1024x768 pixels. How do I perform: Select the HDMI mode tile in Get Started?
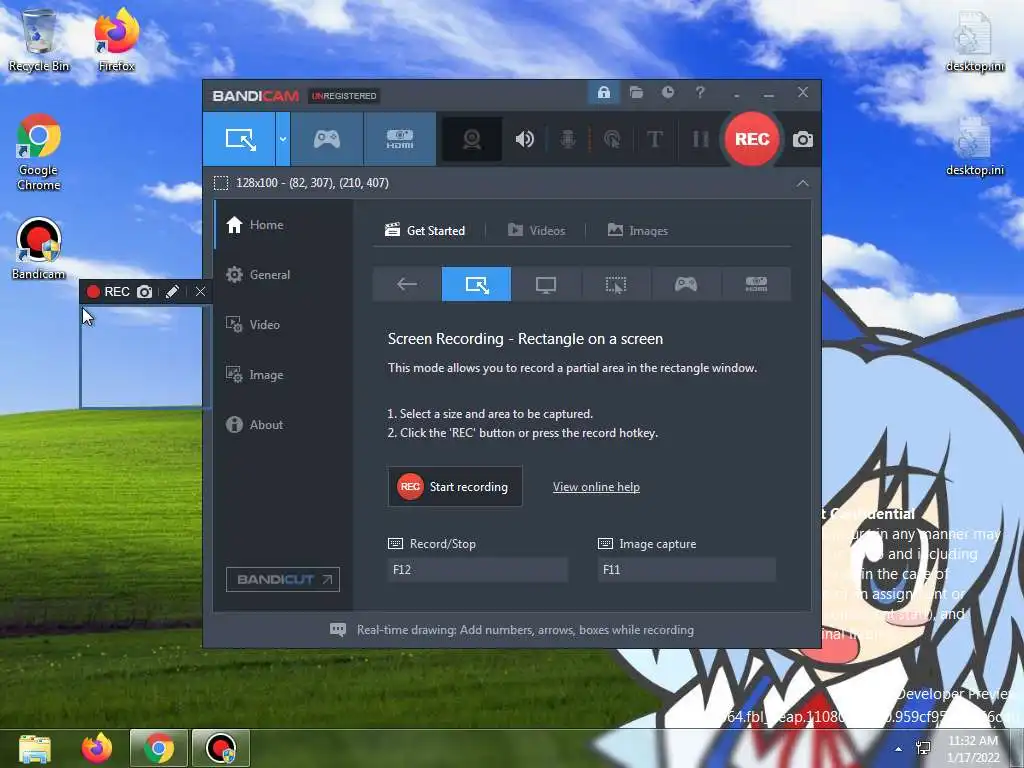[756, 284]
